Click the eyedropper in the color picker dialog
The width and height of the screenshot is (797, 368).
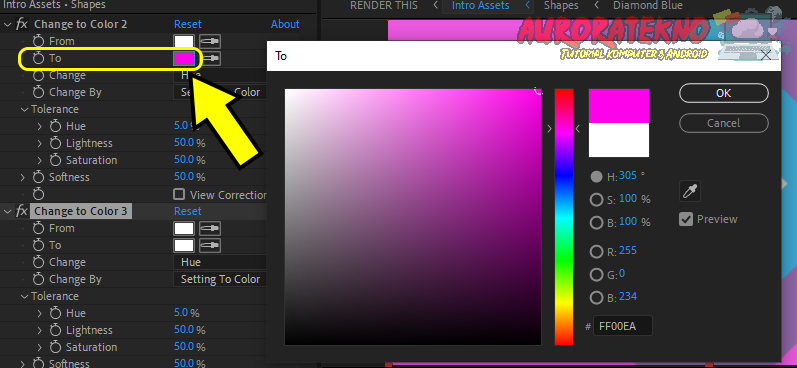tap(690, 191)
